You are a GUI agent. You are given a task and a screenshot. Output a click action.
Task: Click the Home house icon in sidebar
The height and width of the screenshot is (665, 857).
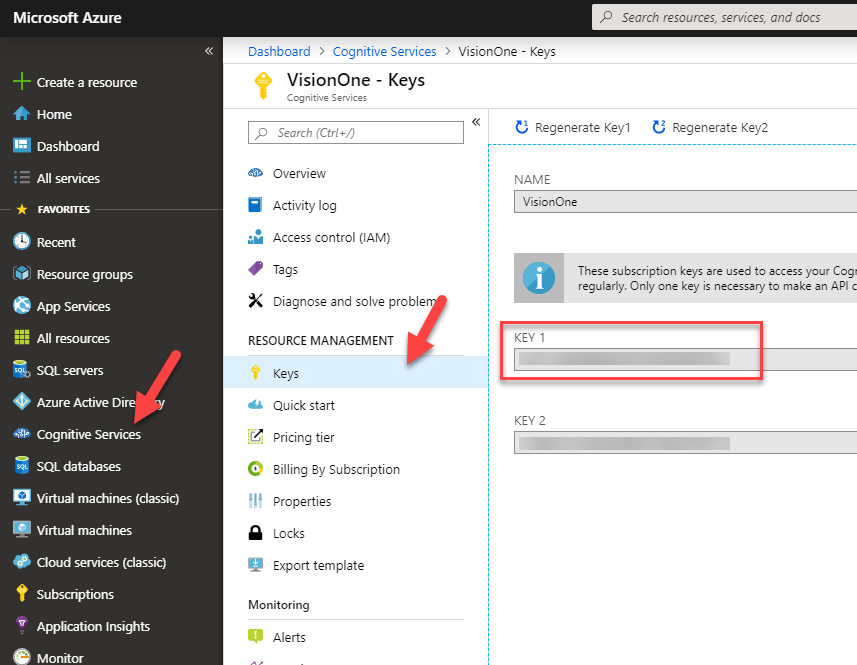pyautogui.click(x=21, y=114)
